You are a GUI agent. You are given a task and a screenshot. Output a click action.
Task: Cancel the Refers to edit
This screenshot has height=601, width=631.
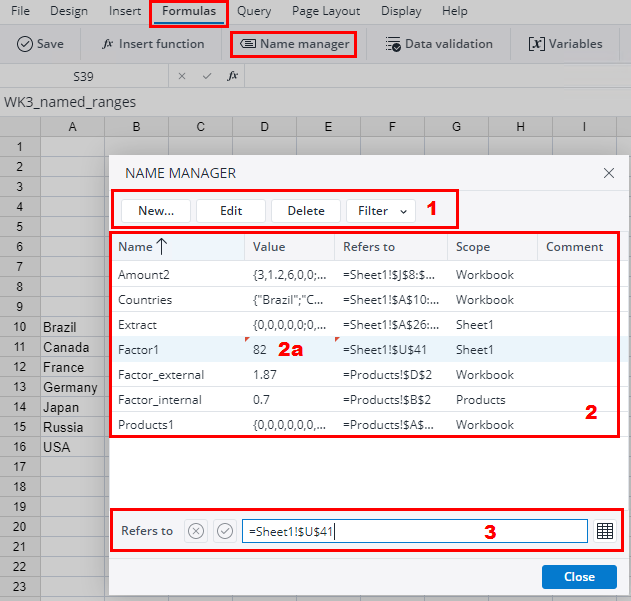pyautogui.click(x=196, y=531)
